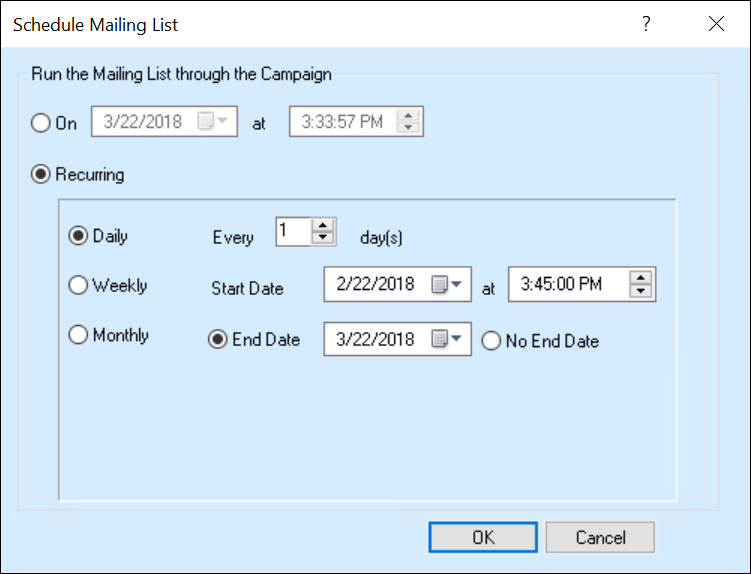This screenshot has width=751, height=574.
Task: Select the Recurring radio button
Action: pos(41,174)
